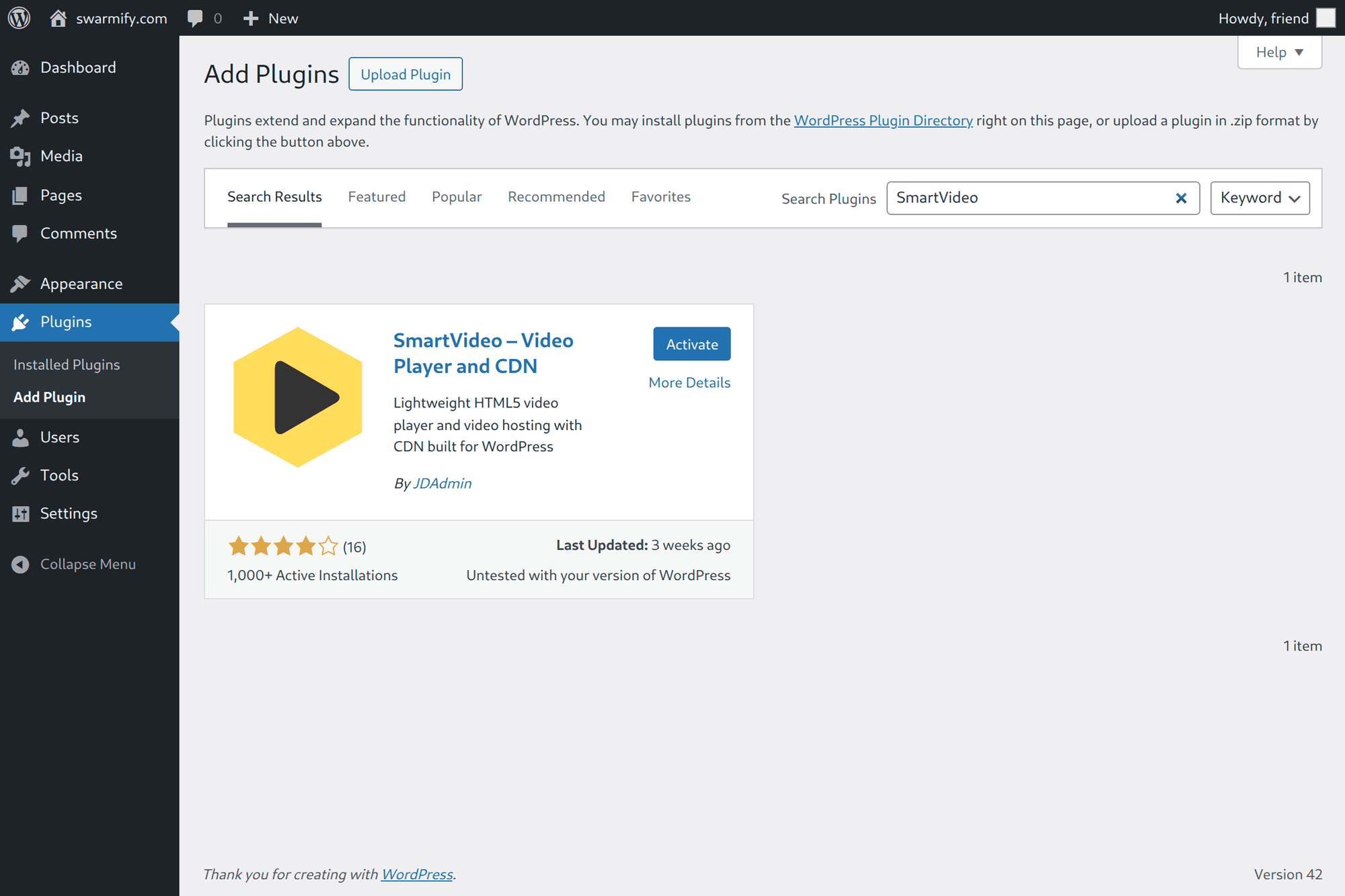The height and width of the screenshot is (896, 1345).
Task: Select the Posts pin icon
Action: (x=21, y=118)
